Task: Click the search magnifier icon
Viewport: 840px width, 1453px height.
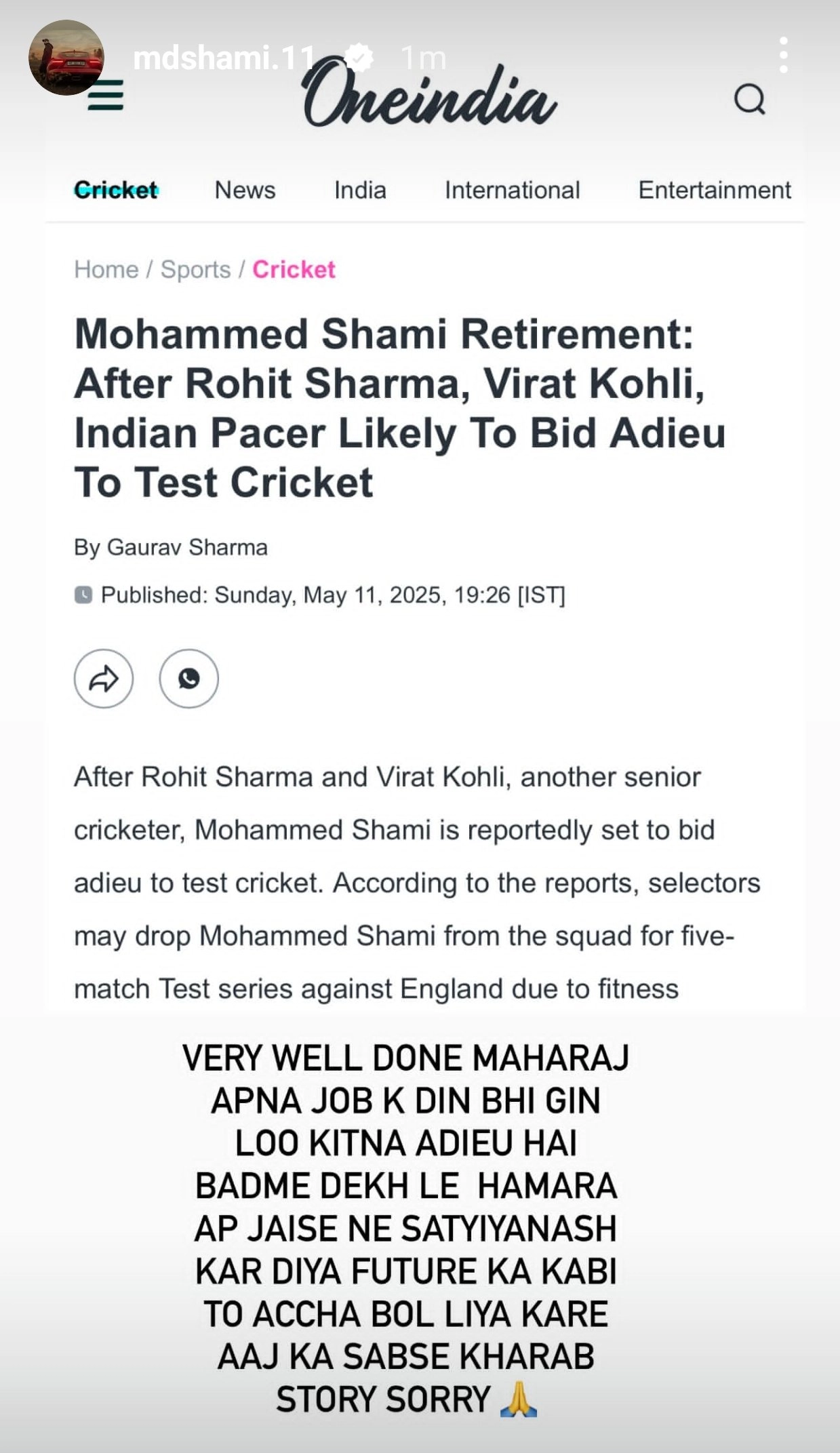Action: [x=749, y=100]
